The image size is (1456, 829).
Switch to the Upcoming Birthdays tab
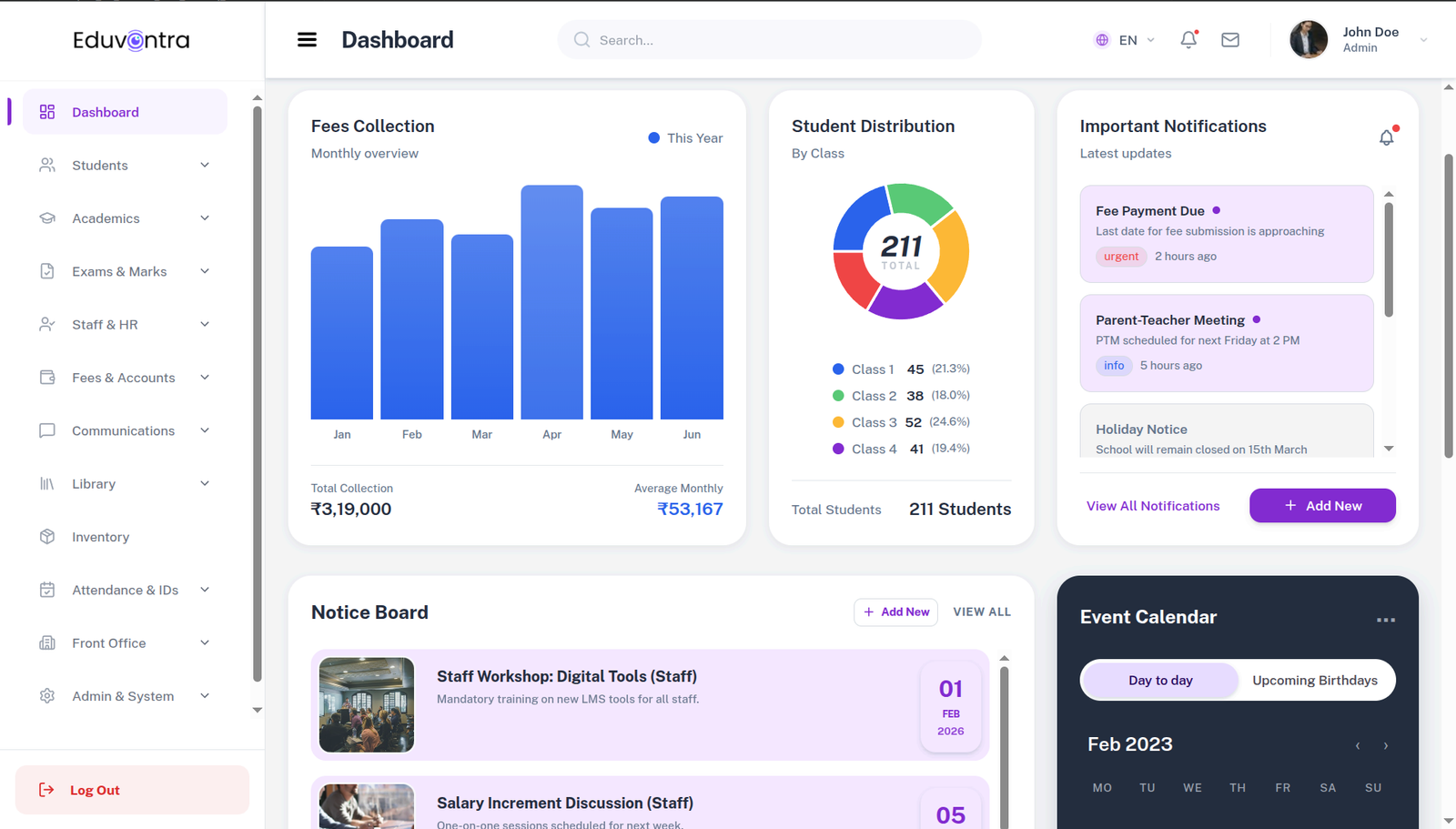pyautogui.click(x=1316, y=680)
